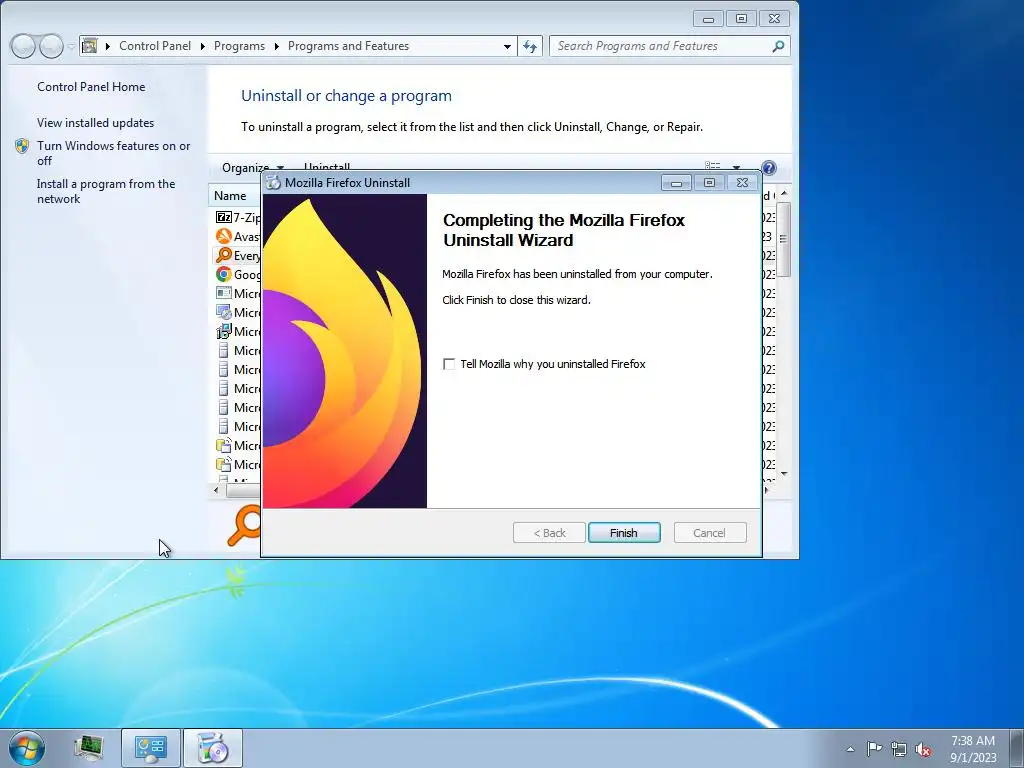Open the Help question mark icon
1024x768 pixels.
coord(769,168)
